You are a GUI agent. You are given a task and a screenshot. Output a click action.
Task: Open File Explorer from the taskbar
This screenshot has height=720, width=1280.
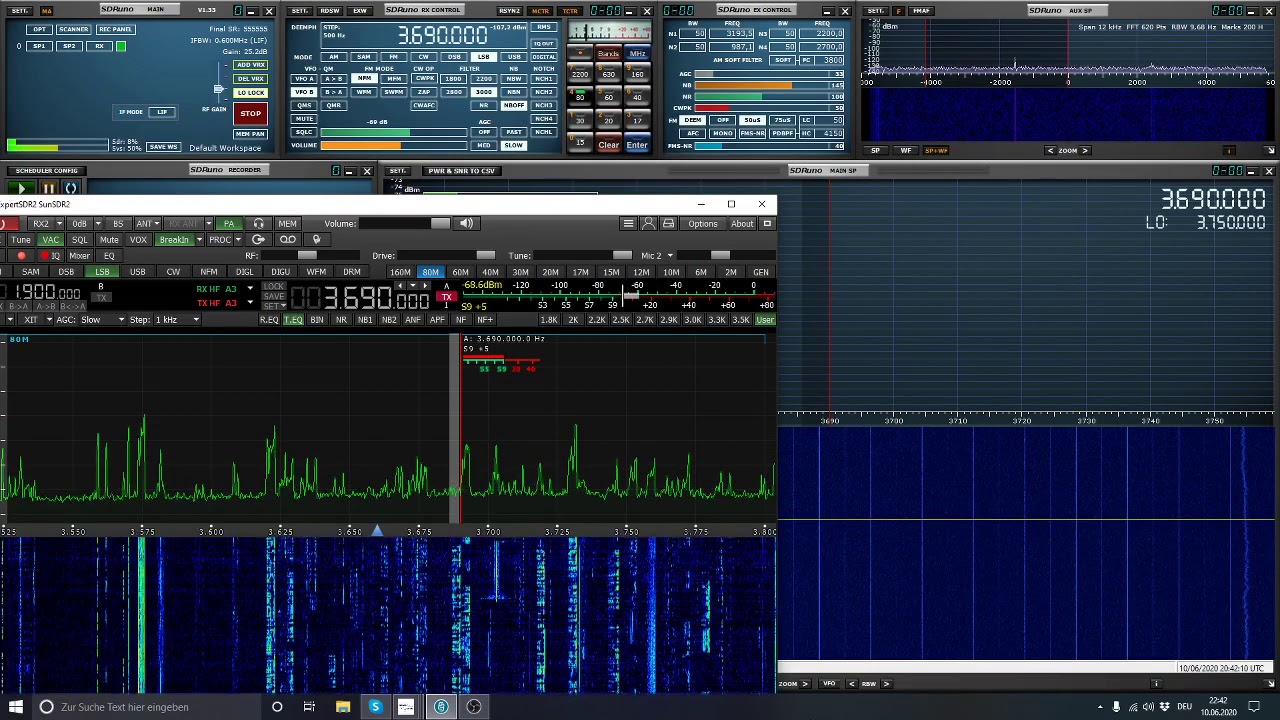[x=343, y=707]
